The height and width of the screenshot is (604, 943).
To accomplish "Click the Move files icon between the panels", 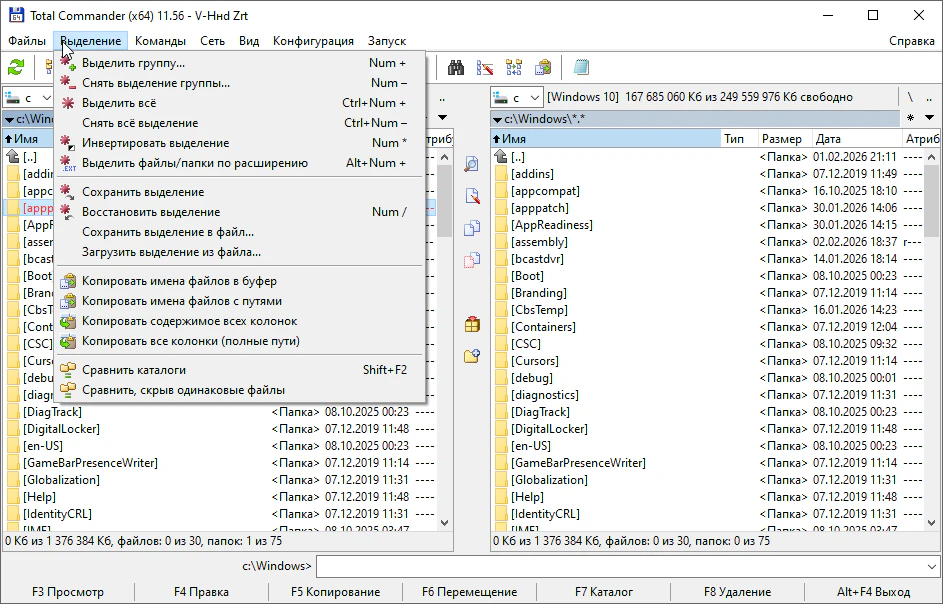I will click(472, 260).
